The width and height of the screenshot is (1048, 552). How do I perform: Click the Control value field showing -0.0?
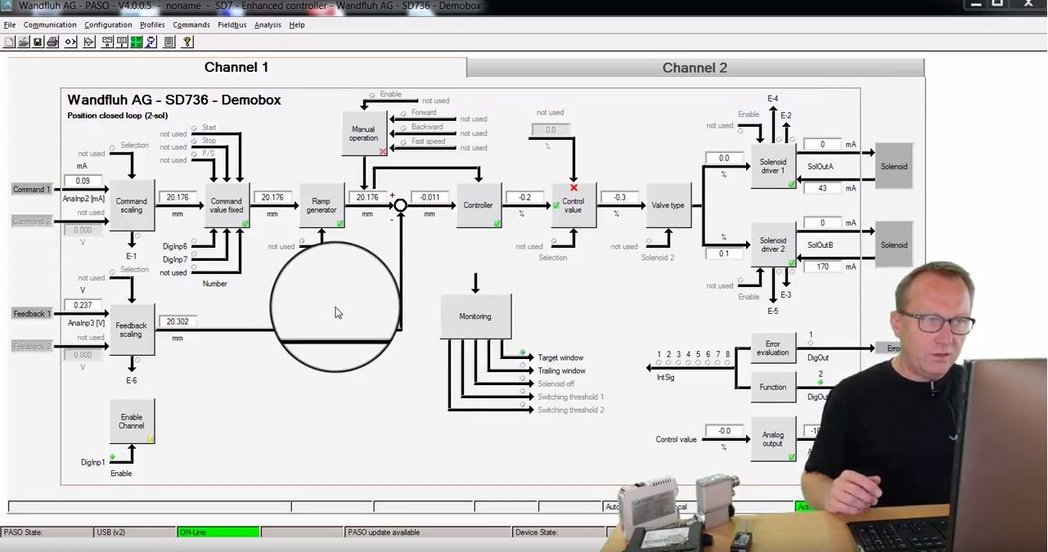725,431
